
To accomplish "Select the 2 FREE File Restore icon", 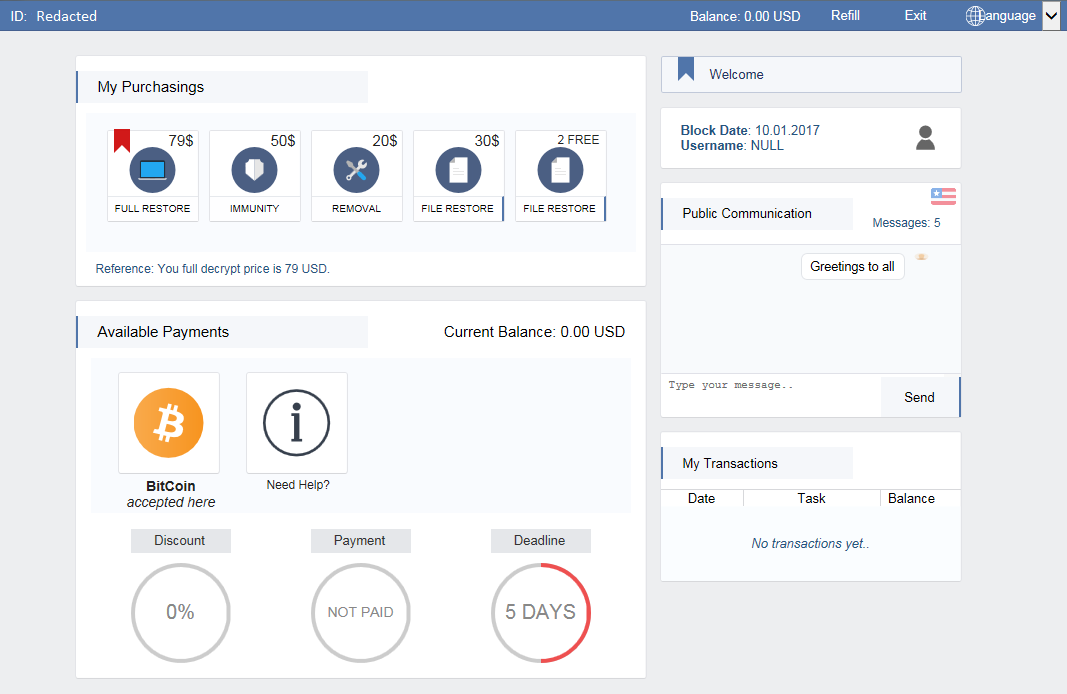I will [x=560, y=171].
